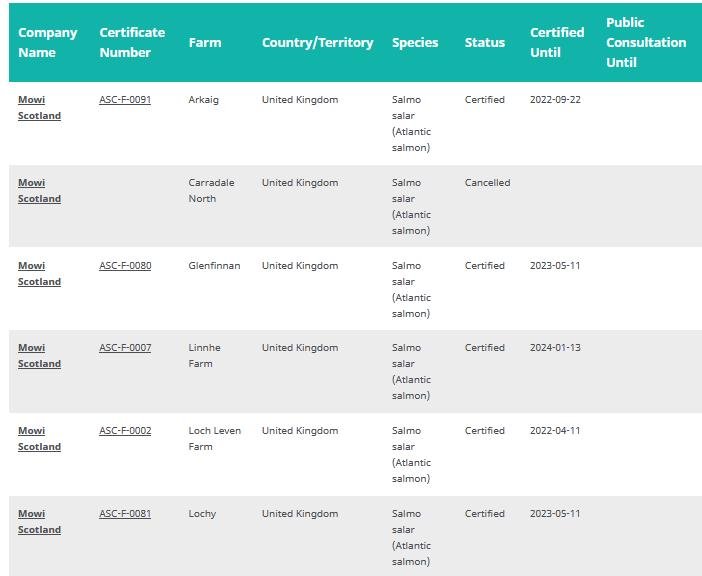The image size is (702, 576).
Task: Click Certified status in Linnhe Farm row
Action: click(485, 348)
